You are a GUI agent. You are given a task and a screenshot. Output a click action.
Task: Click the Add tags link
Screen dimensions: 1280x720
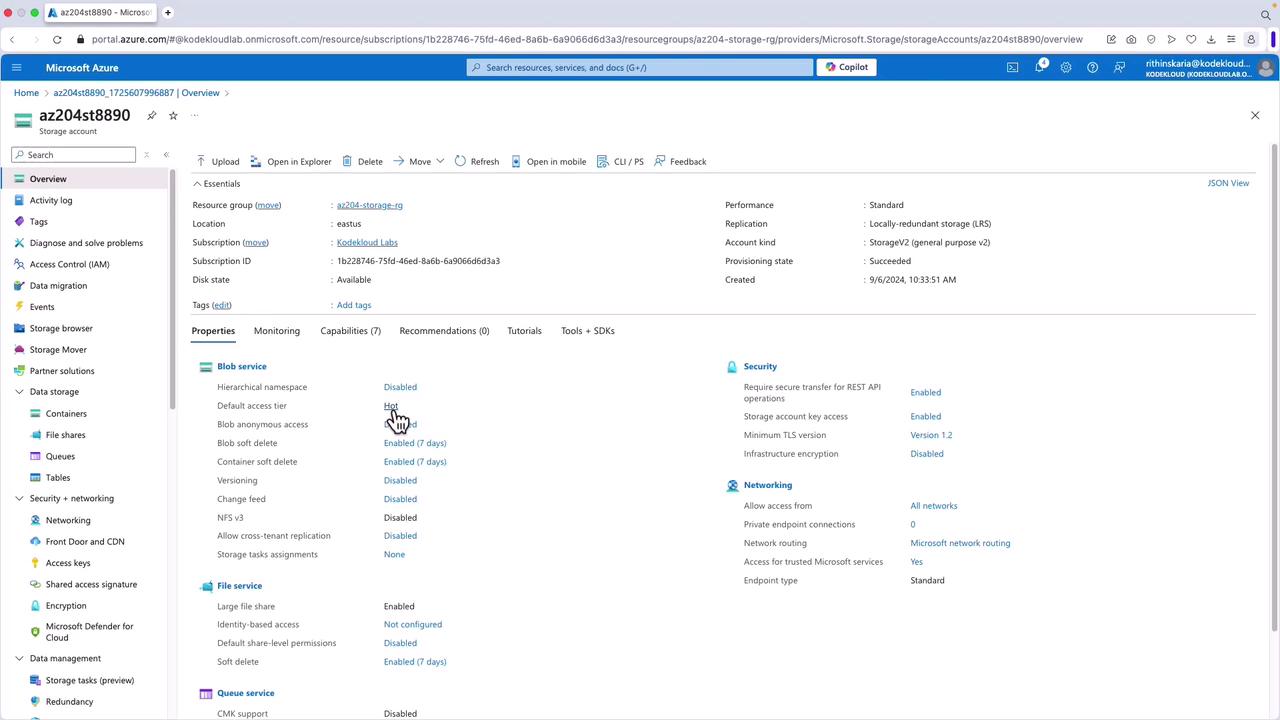pyautogui.click(x=354, y=305)
